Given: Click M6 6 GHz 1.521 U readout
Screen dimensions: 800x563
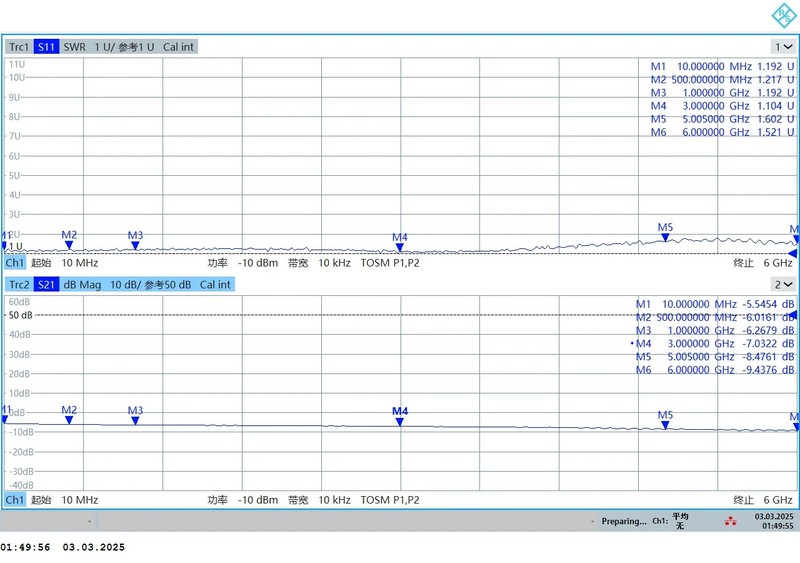Looking at the screenshot, I should point(722,132).
